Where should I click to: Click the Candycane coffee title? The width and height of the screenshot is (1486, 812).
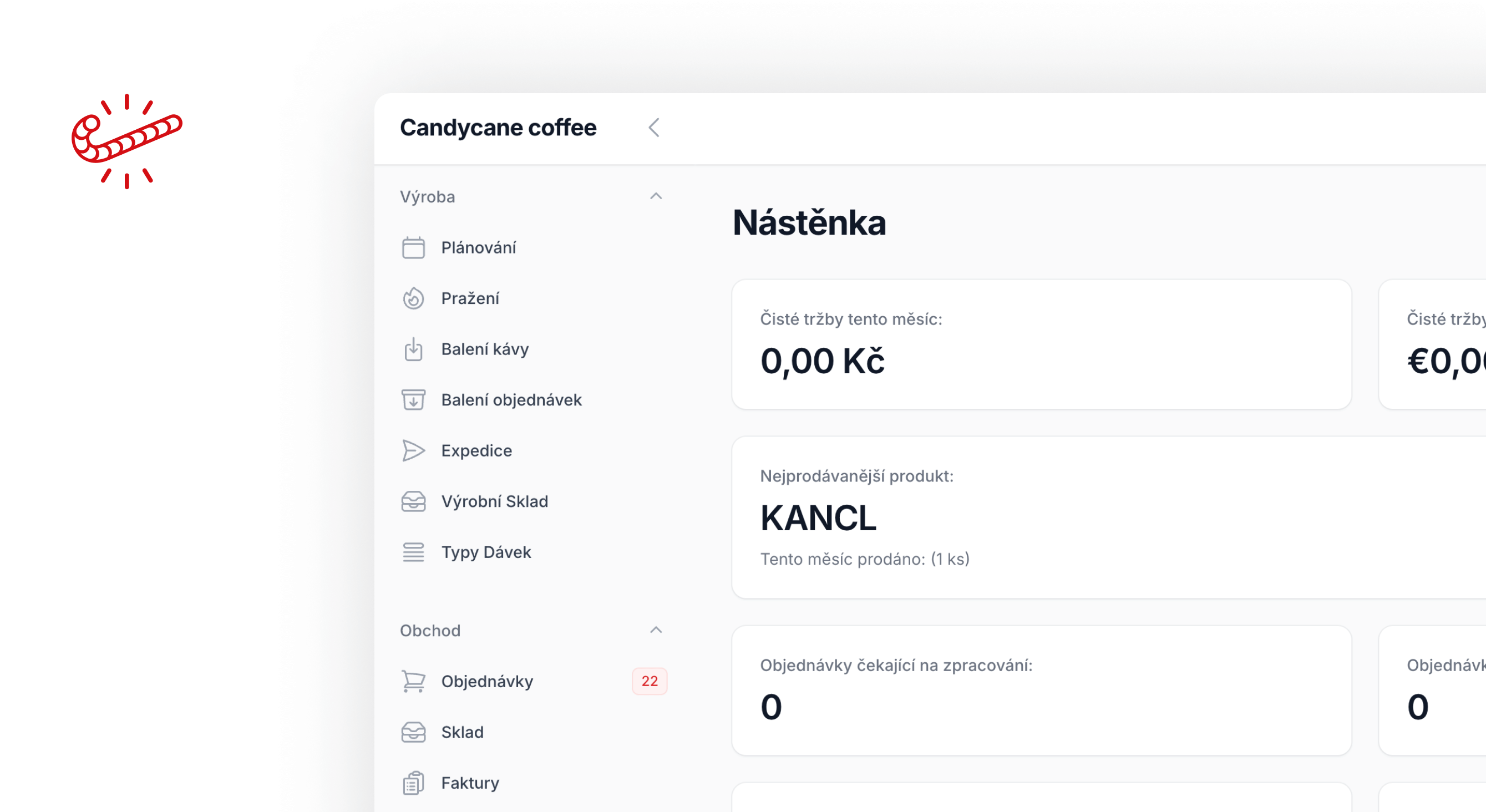coord(499,128)
